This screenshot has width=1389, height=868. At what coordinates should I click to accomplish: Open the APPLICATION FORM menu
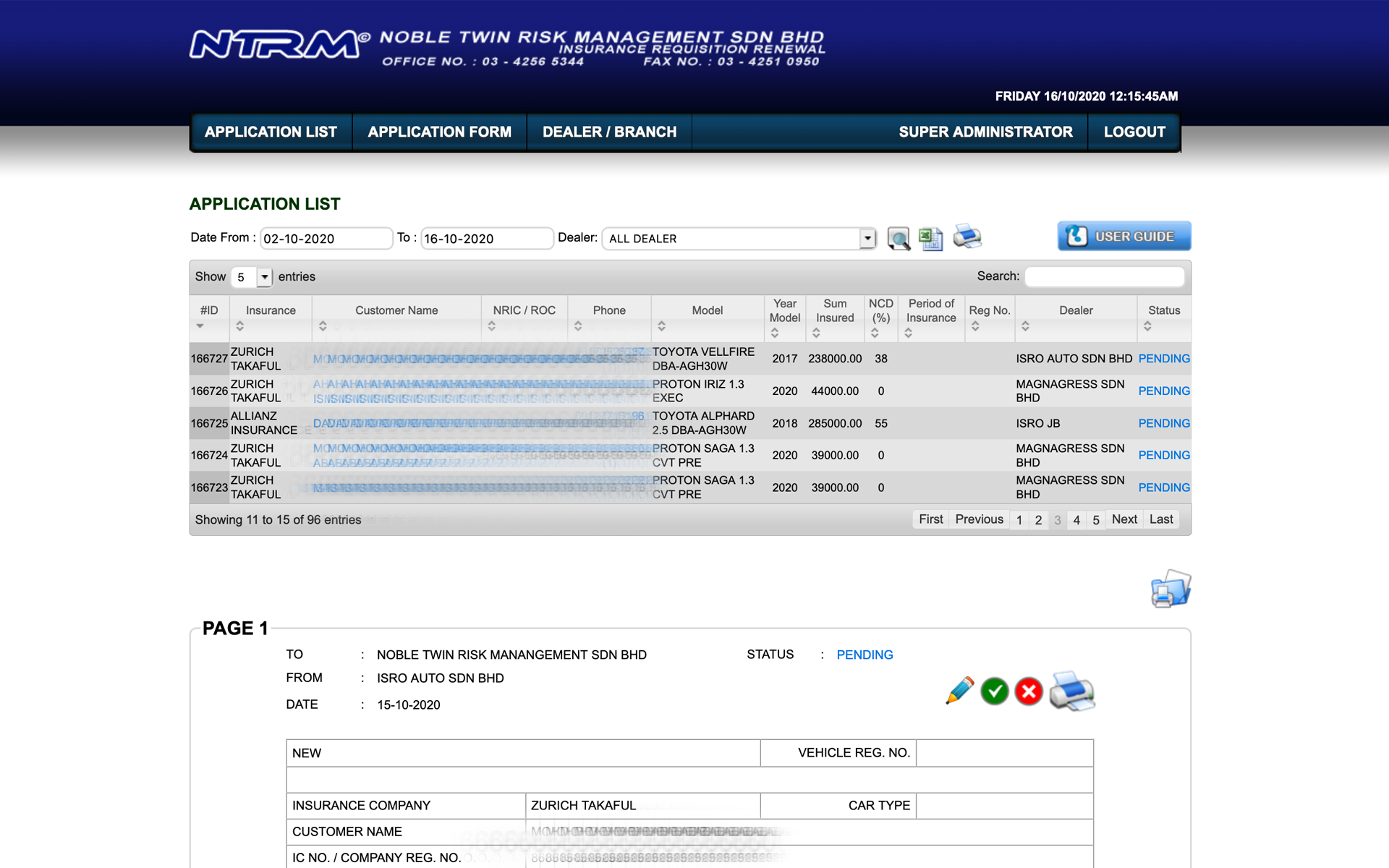click(x=439, y=132)
